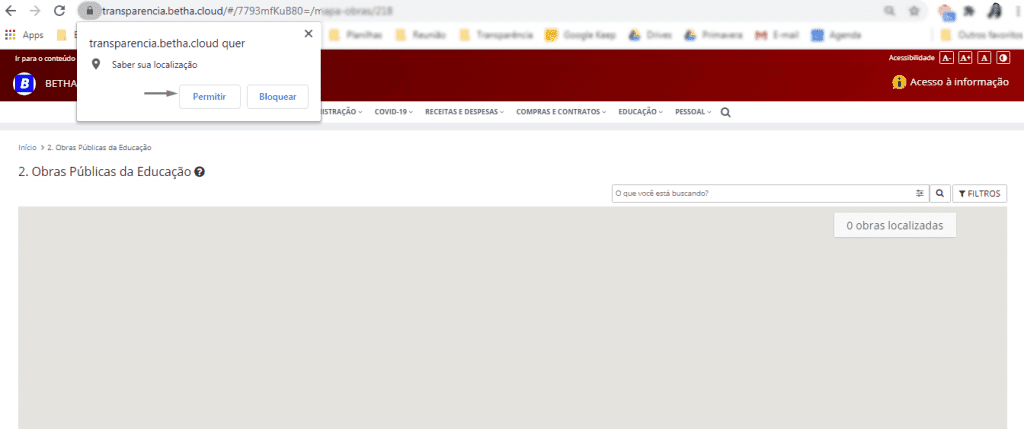
Task: Click the Início breadcrumb link
Action: [x=27, y=147]
